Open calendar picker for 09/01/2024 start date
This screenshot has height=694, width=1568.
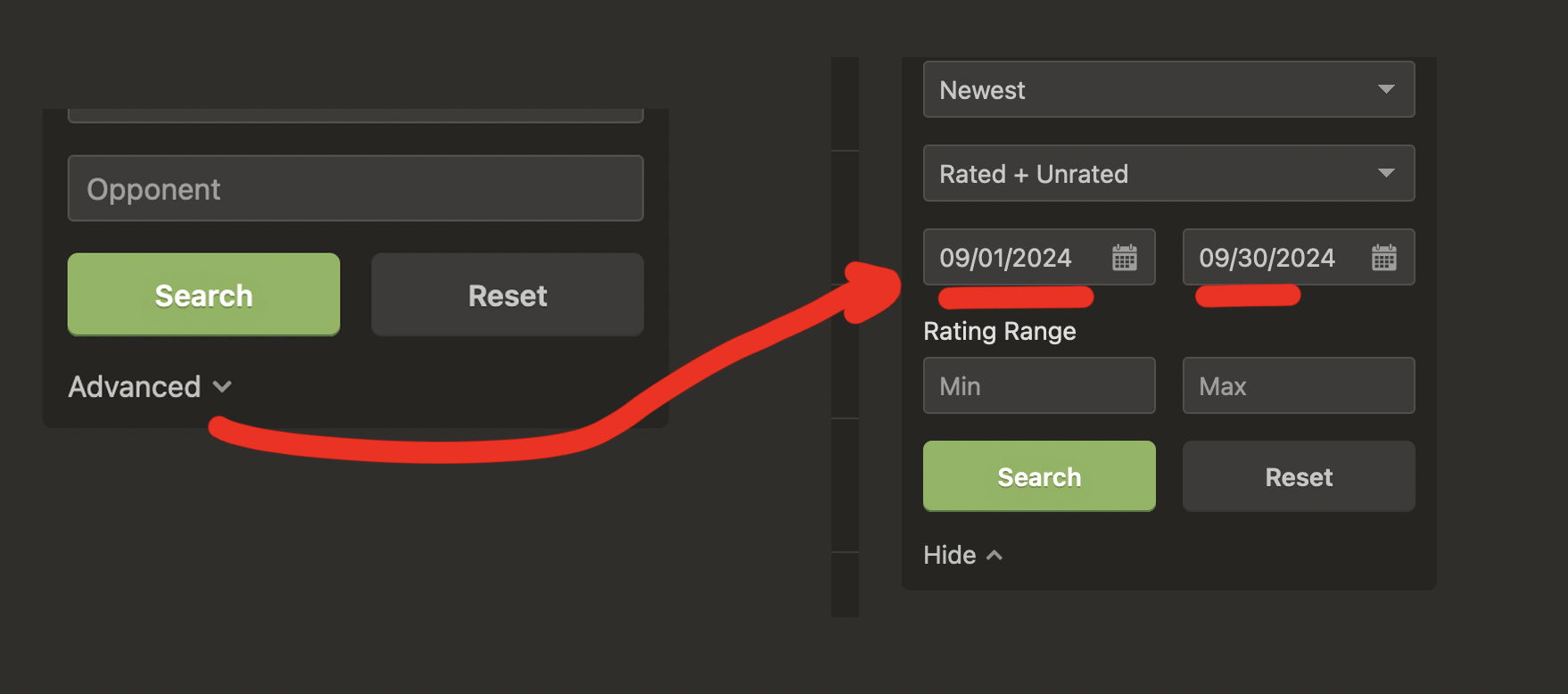(1124, 258)
